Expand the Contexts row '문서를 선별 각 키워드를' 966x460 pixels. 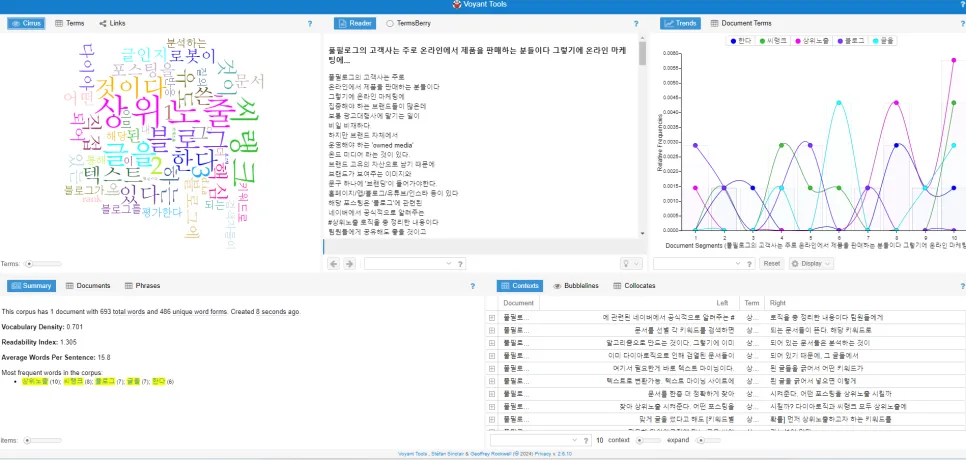[492, 330]
